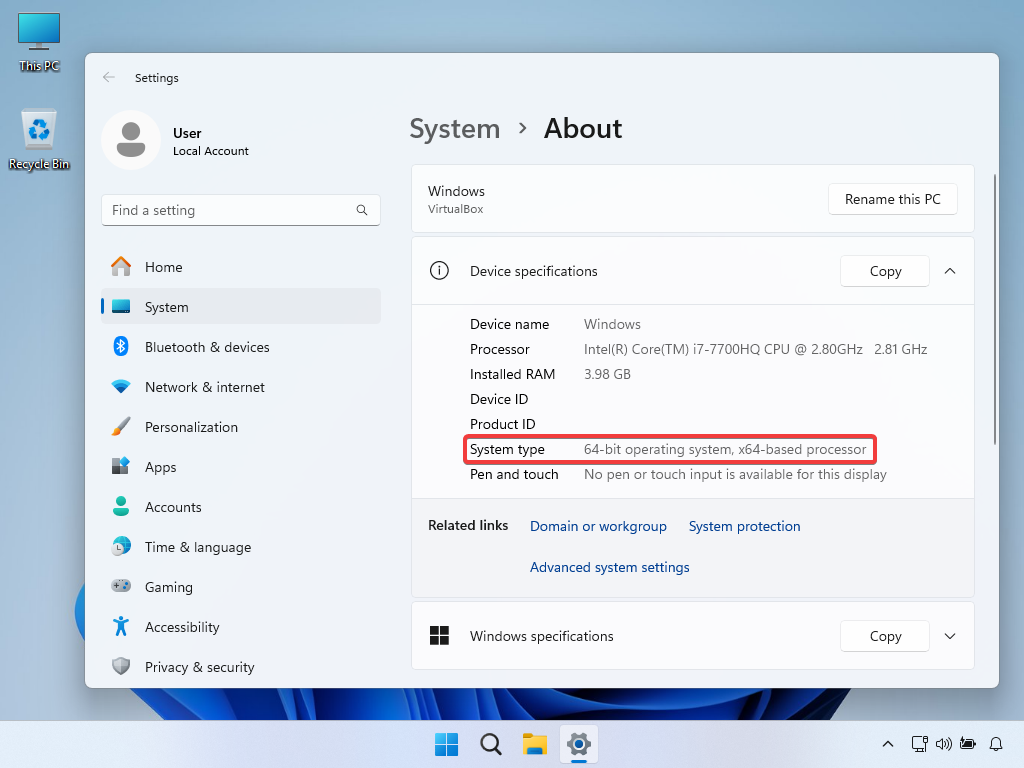The height and width of the screenshot is (768, 1024).
Task: Open the Windows Start menu
Action: pyautogui.click(x=446, y=744)
